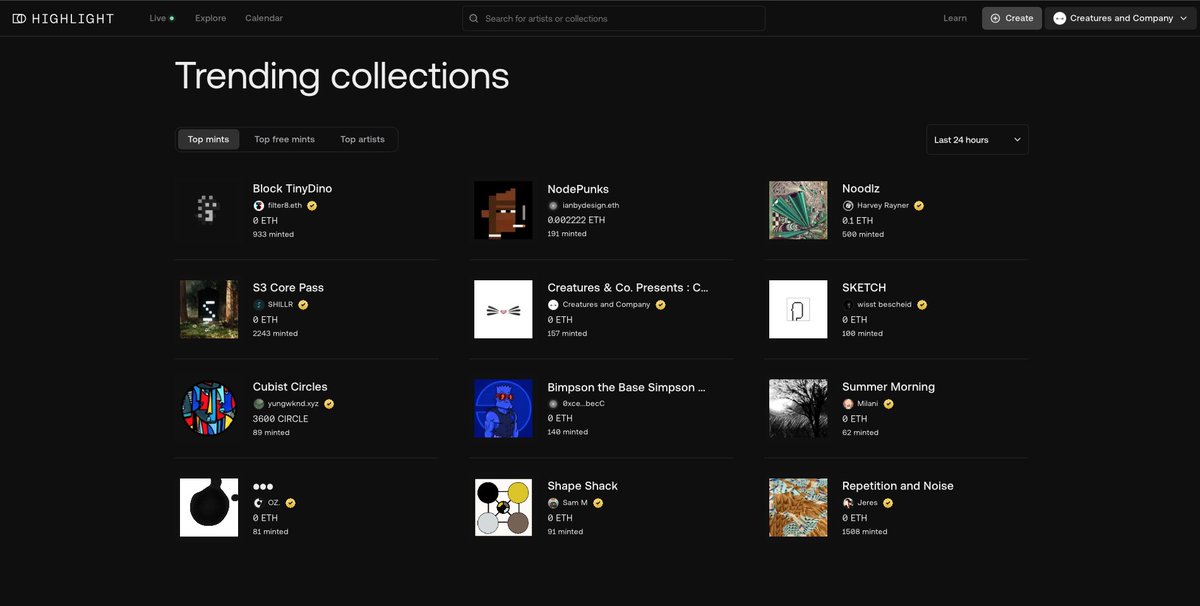Screen dimensions: 1200x606
Task: Open the Bimpson the Base Simpson title
Action: click(x=627, y=387)
